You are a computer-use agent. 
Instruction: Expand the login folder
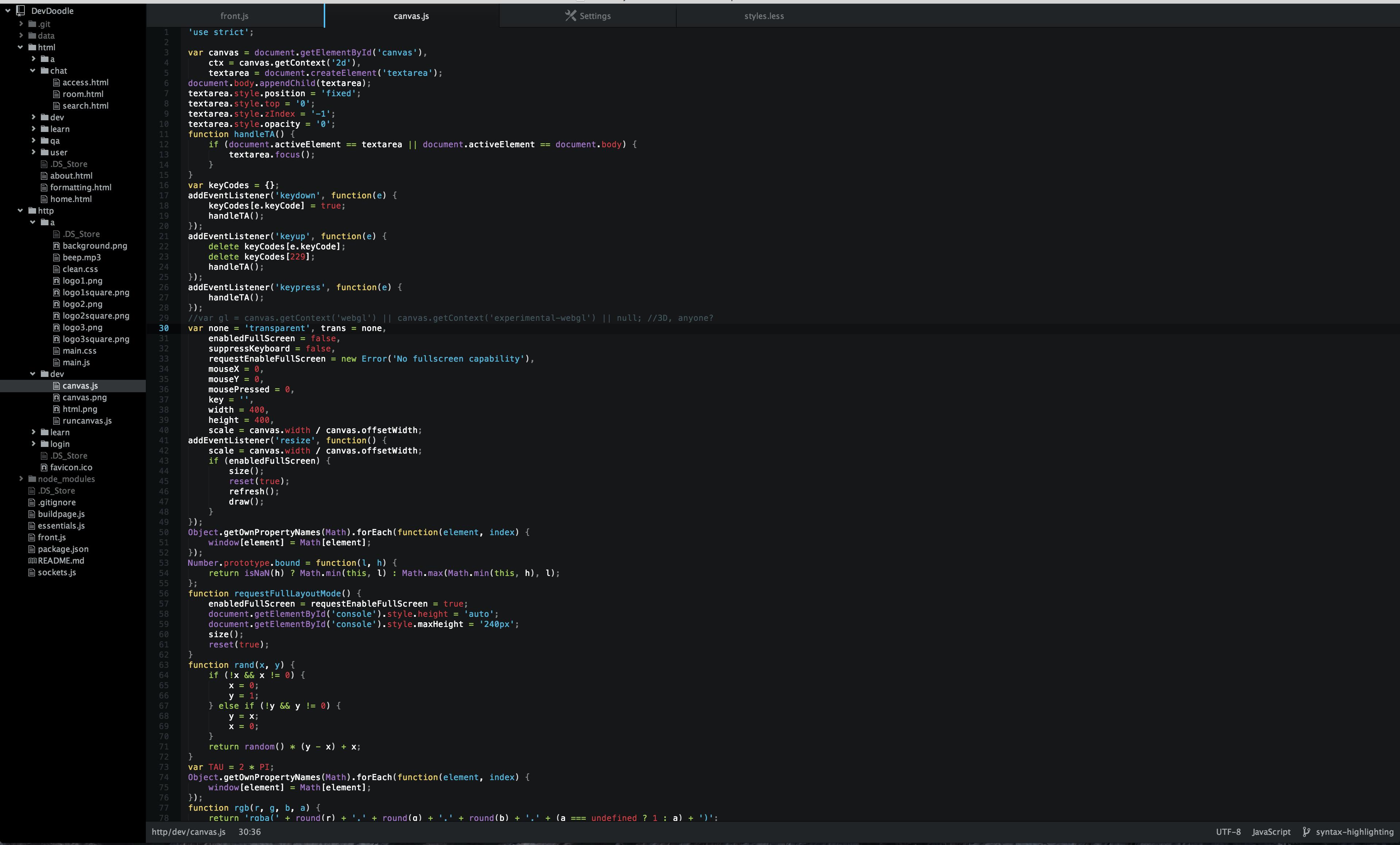(33, 444)
